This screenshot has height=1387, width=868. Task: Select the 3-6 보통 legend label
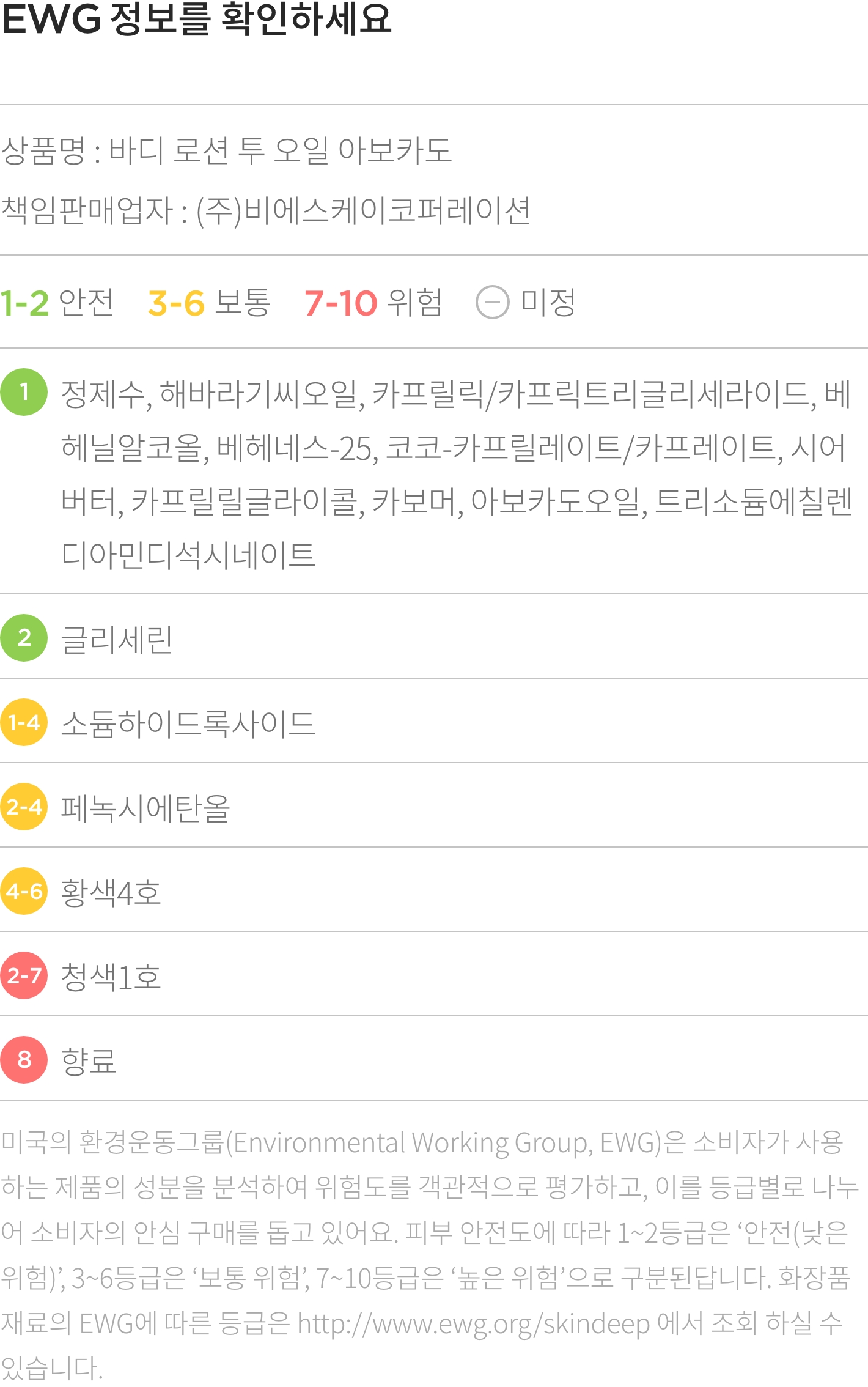(x=209, y=303)
